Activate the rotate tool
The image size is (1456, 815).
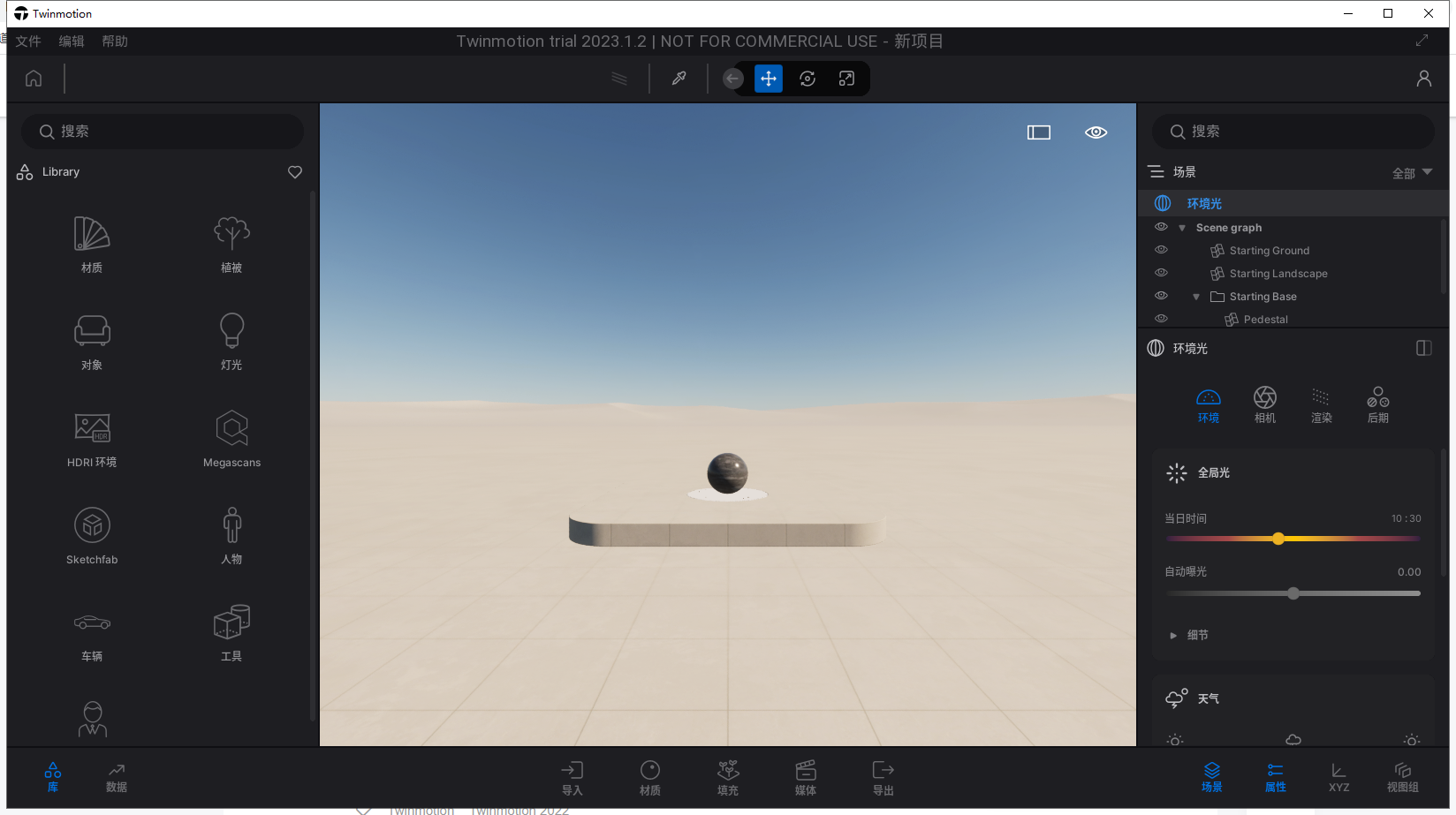808,79
